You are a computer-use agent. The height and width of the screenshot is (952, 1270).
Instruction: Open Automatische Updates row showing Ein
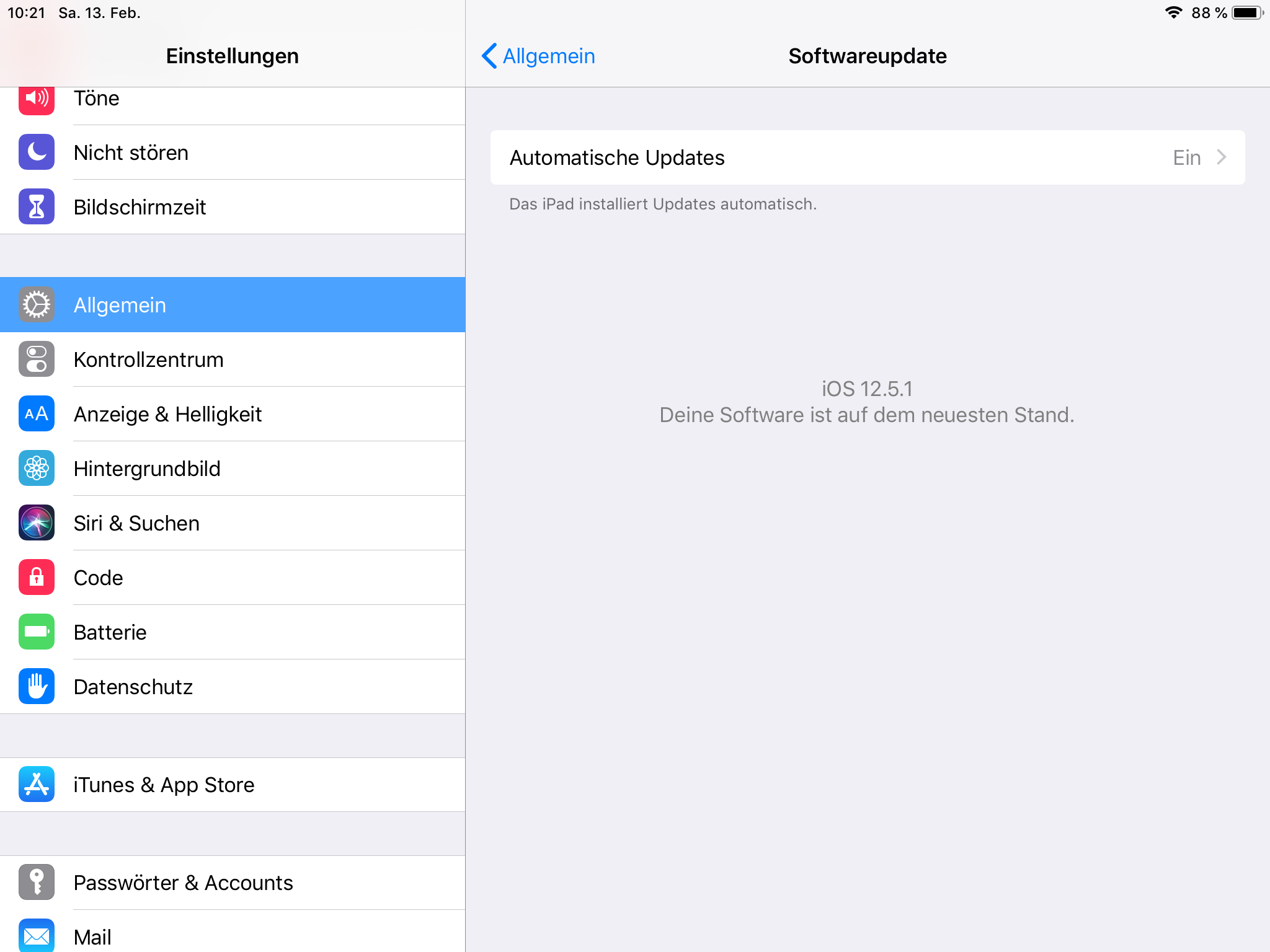point(867,157)
